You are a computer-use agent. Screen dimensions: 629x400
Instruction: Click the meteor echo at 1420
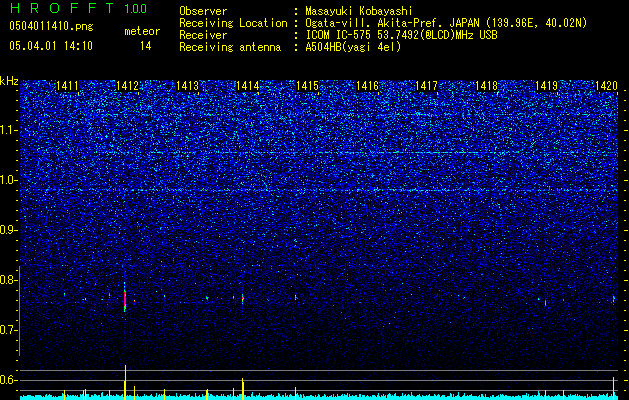(x=613, y=298)
